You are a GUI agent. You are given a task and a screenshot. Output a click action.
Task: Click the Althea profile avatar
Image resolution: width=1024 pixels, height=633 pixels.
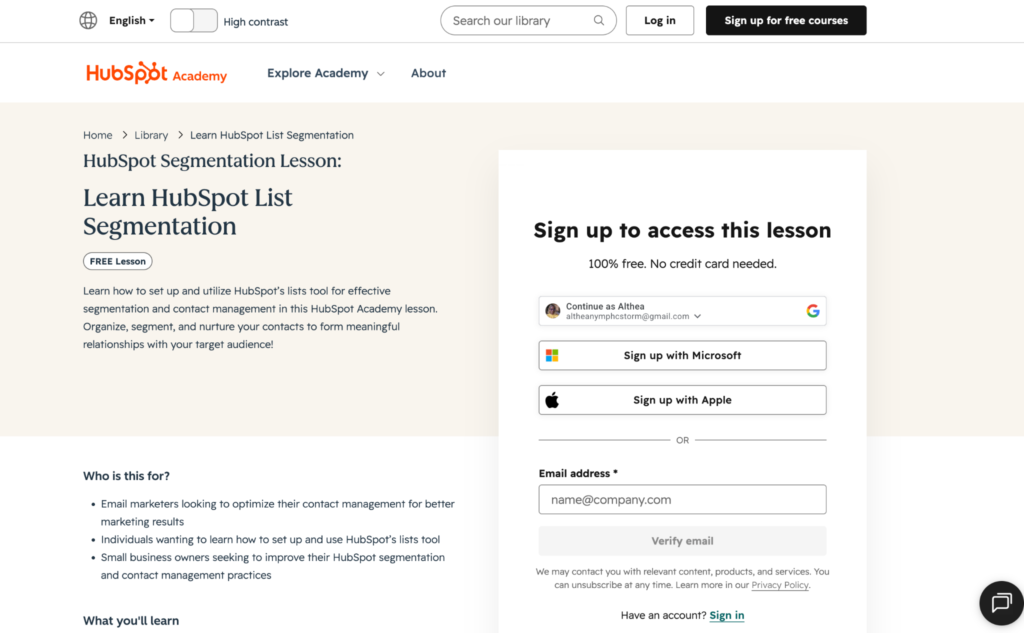[552, 311]
